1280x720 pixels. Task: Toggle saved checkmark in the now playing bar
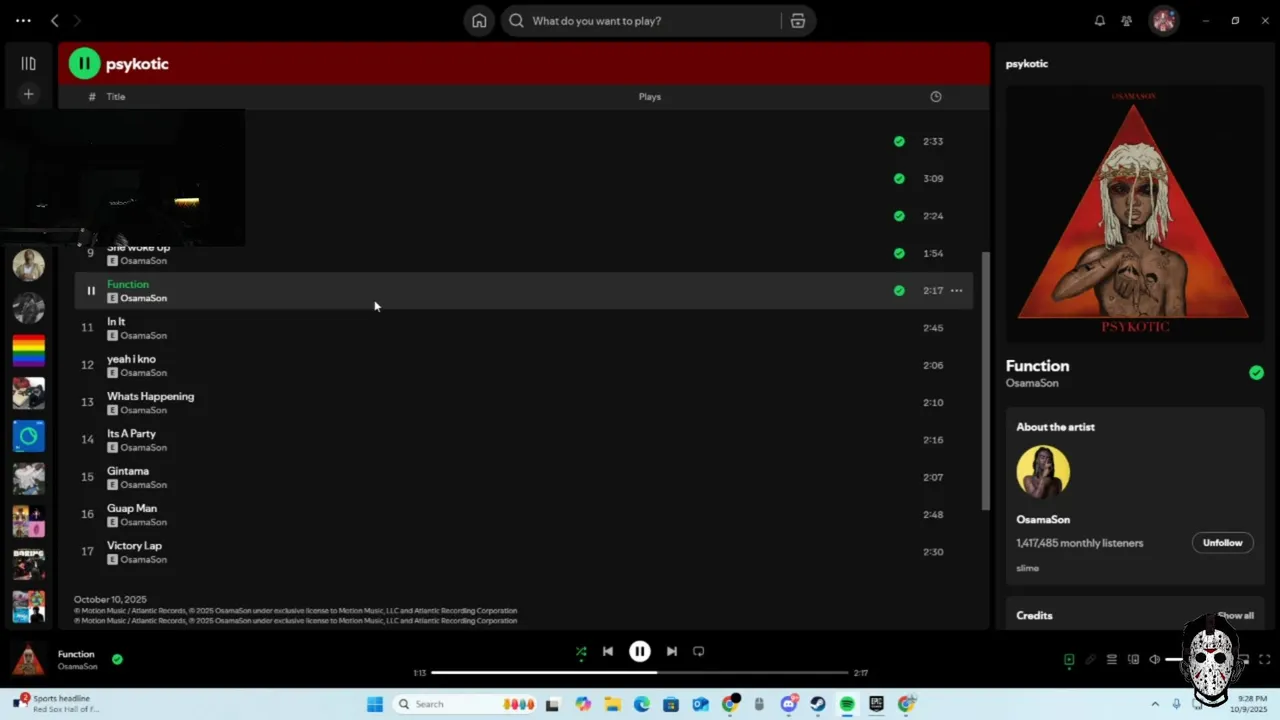click(x=117, y=660)
